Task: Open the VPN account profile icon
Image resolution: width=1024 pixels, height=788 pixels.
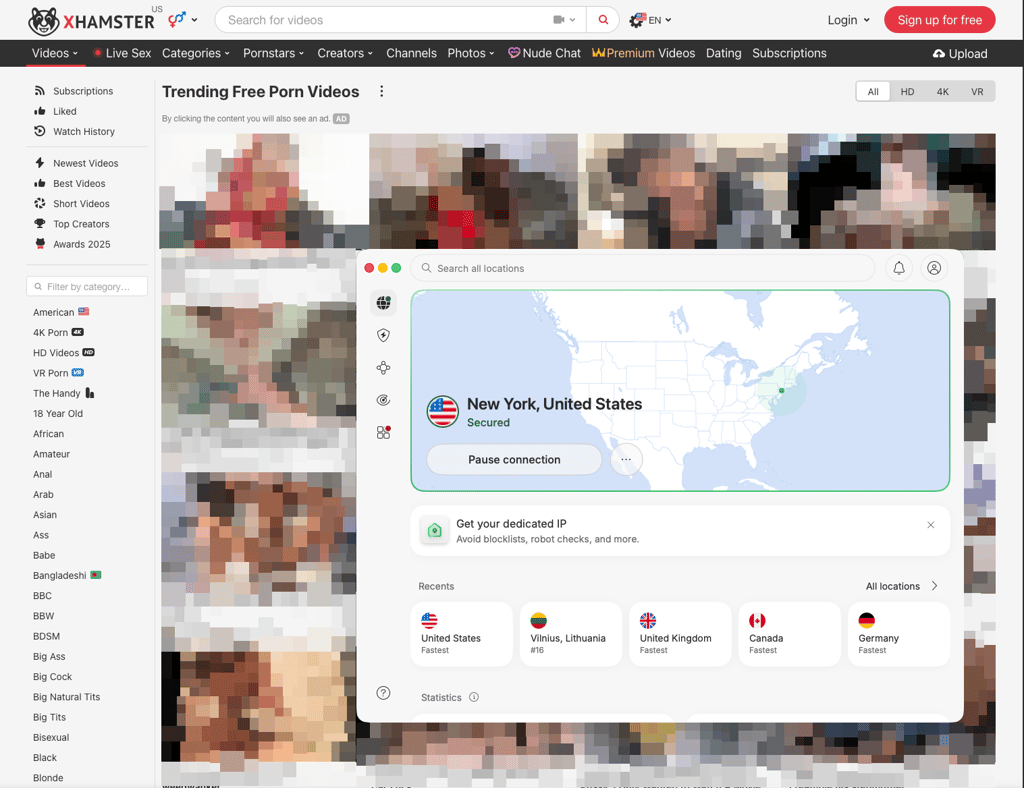Action: click(934, 268)
